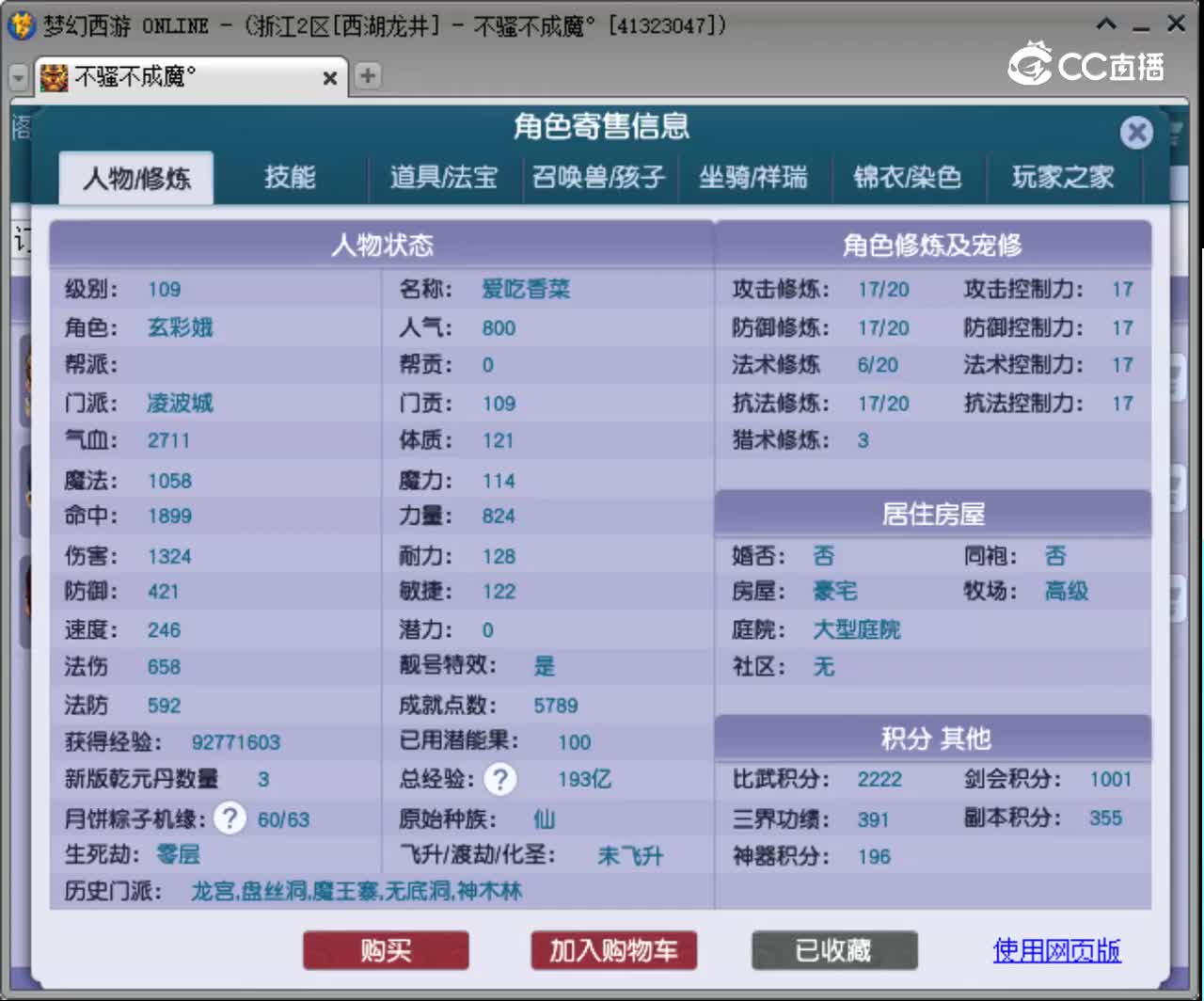Click the 已收藏 button
Viewport: 1204px width, 1001px height.
click(x=833, y=950)
